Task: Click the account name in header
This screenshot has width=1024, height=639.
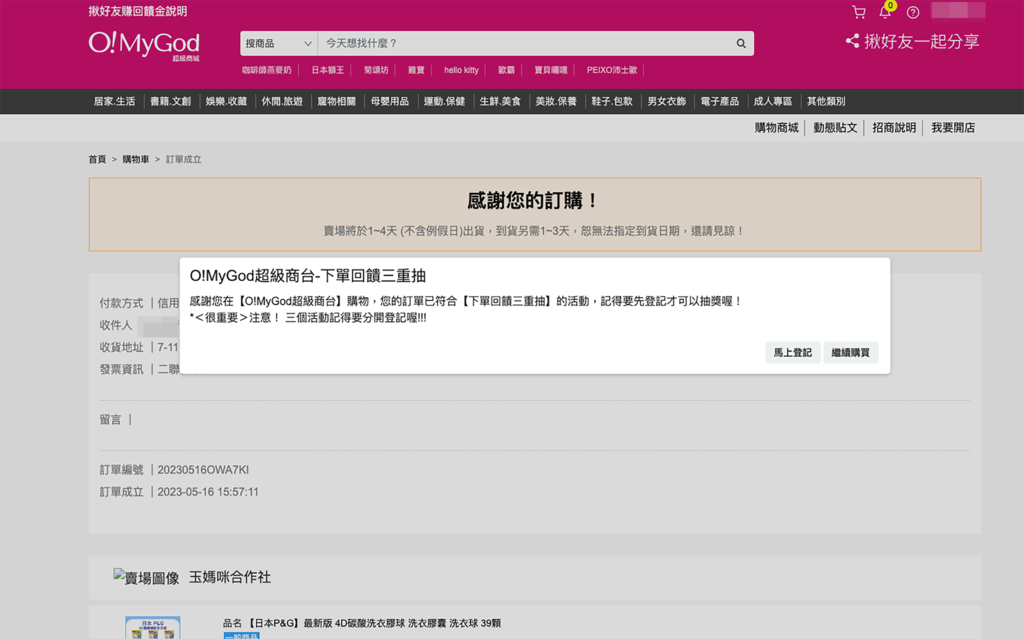Action: point(958,10)
